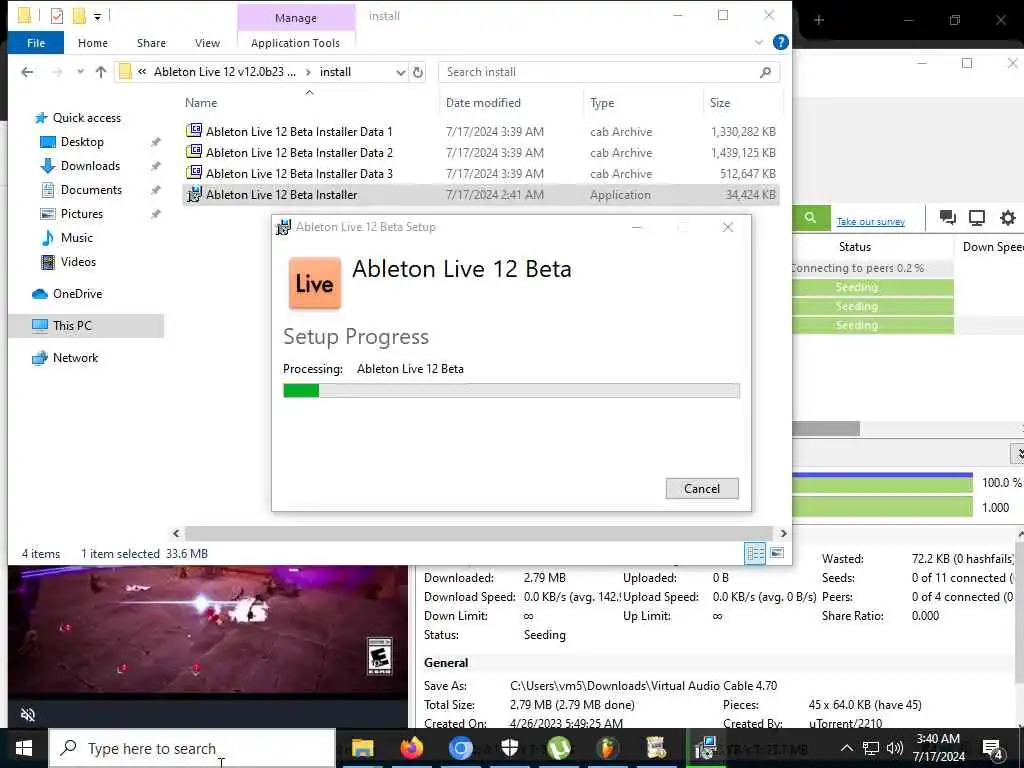
Task: Open uTorrent preferences gear icon
Action: click(x=1008, y=217)
